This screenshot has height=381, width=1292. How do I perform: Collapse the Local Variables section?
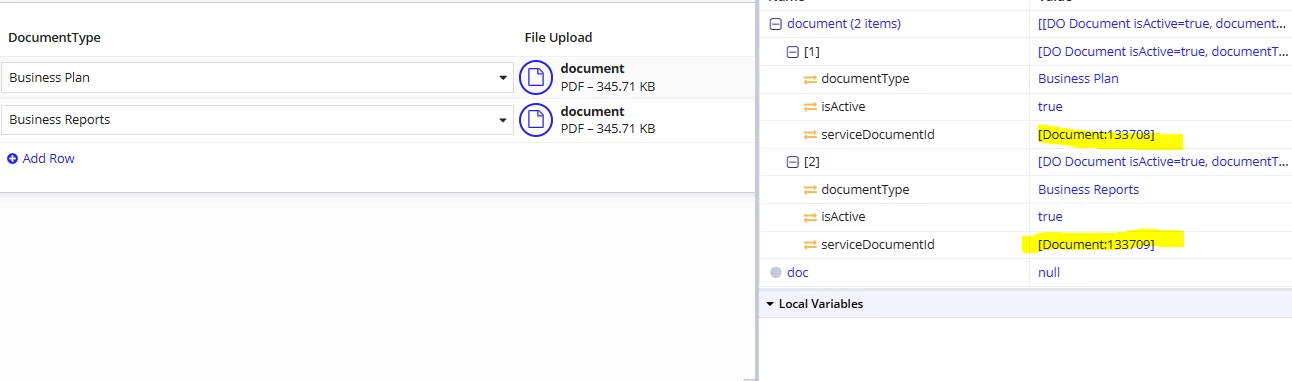[770, 304]
